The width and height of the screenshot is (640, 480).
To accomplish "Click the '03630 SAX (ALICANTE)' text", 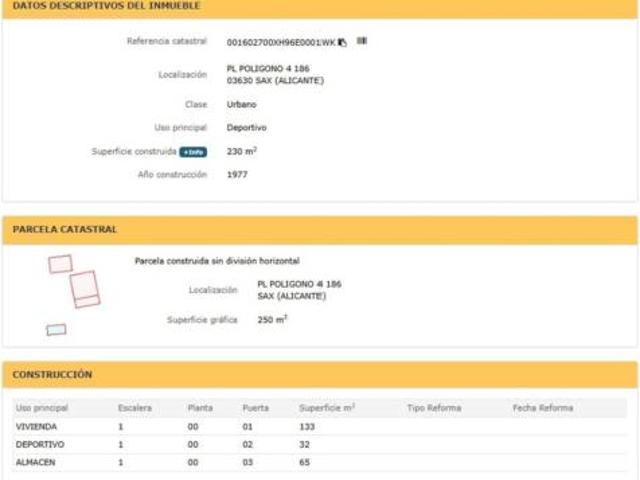I will point(276,80).
